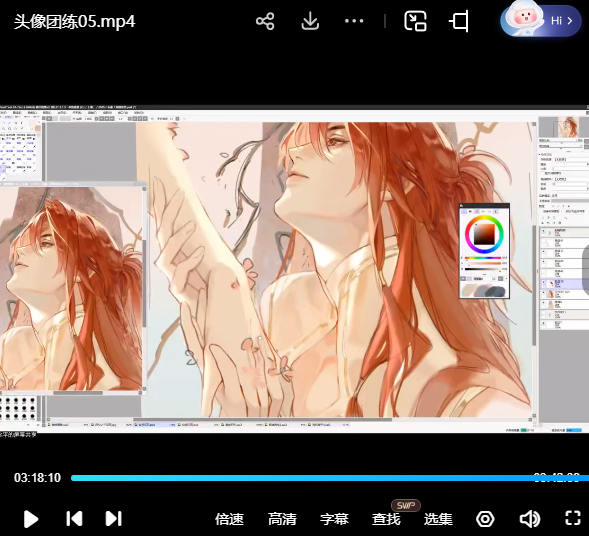
Task: Open the hexagon player settings icon
Action: click(485, 519)
